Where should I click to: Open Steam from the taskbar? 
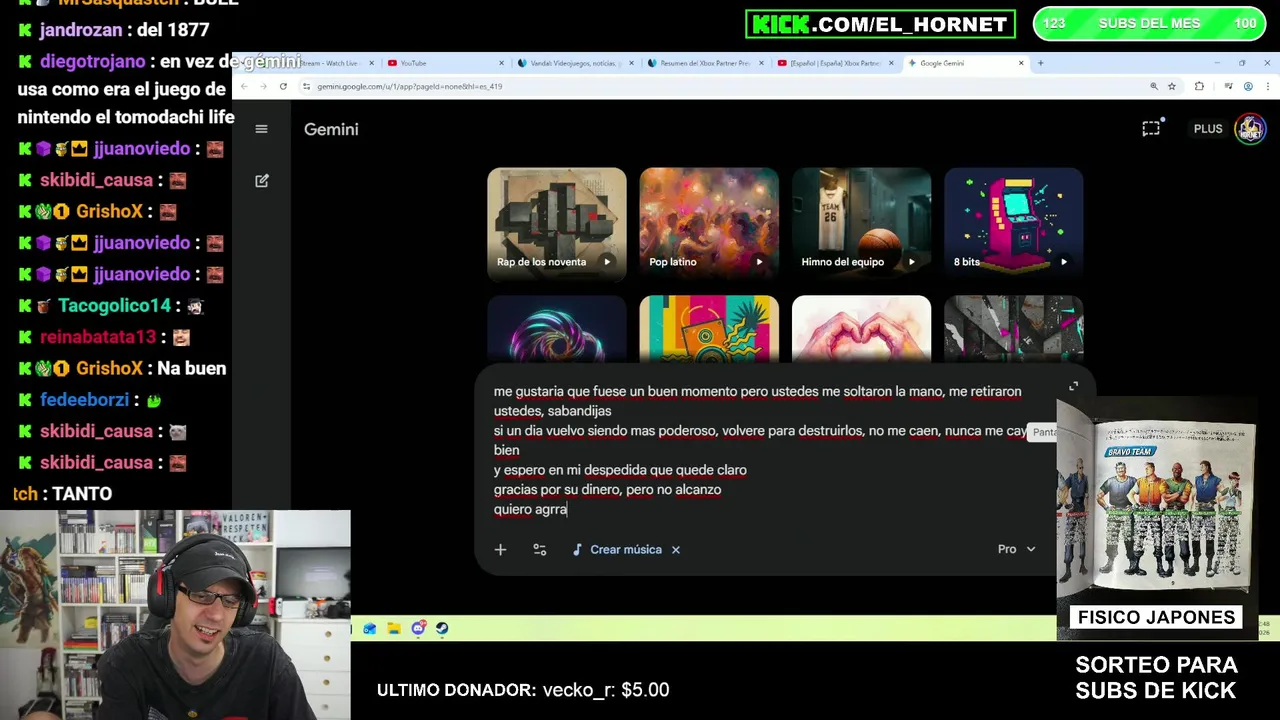click(x=442, y=629)
